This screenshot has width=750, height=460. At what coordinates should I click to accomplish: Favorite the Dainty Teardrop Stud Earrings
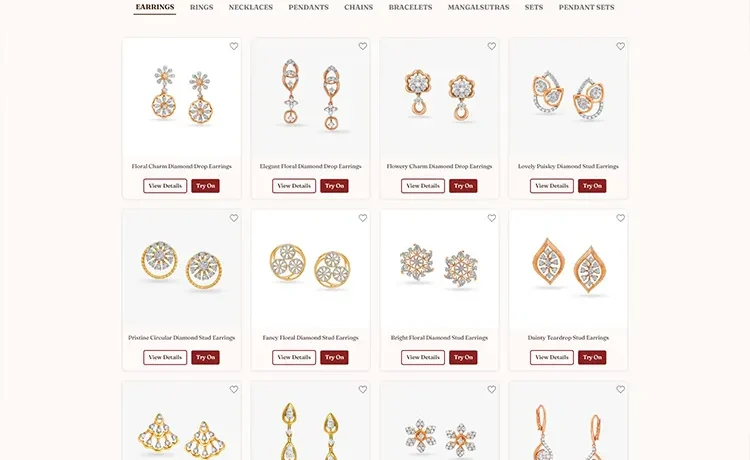point(620,218)
